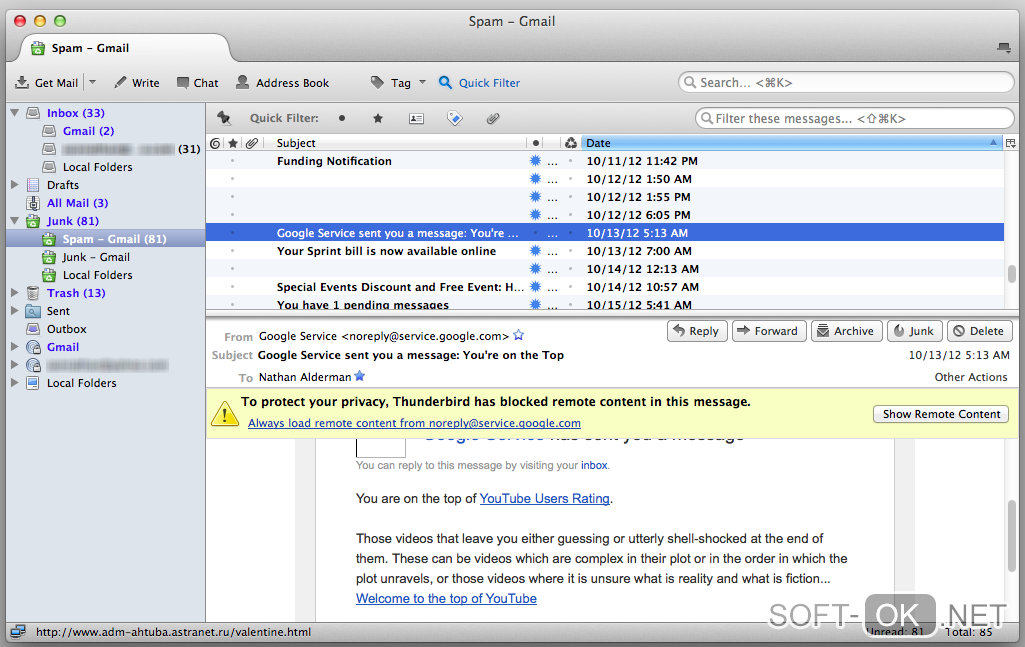Screen dimensions: 1025x647
Task: Expand the Trash (13) folder
Action: click(x=15, y=293)
